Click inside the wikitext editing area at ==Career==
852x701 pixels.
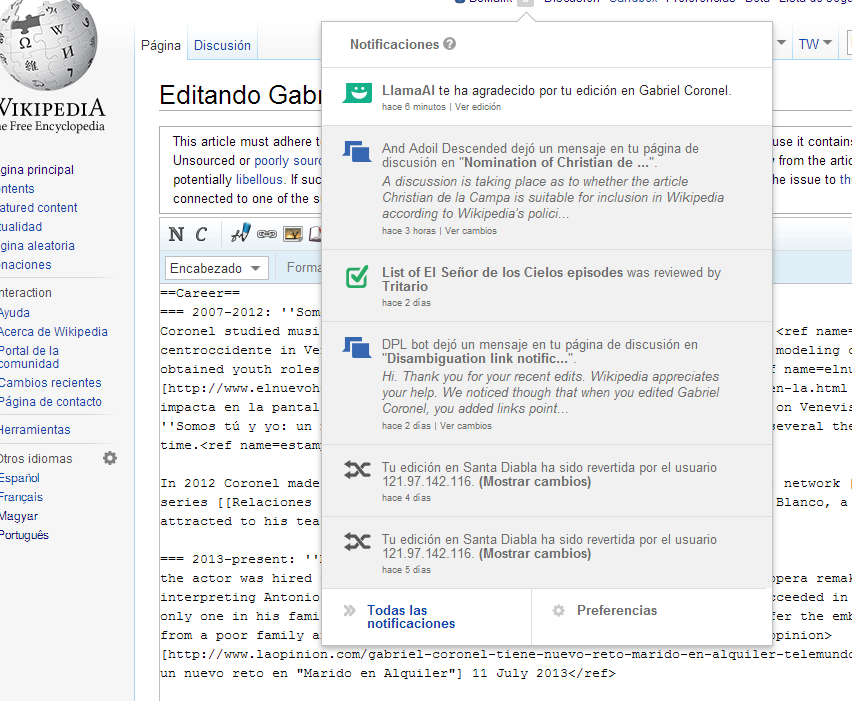tap(200, 293)
